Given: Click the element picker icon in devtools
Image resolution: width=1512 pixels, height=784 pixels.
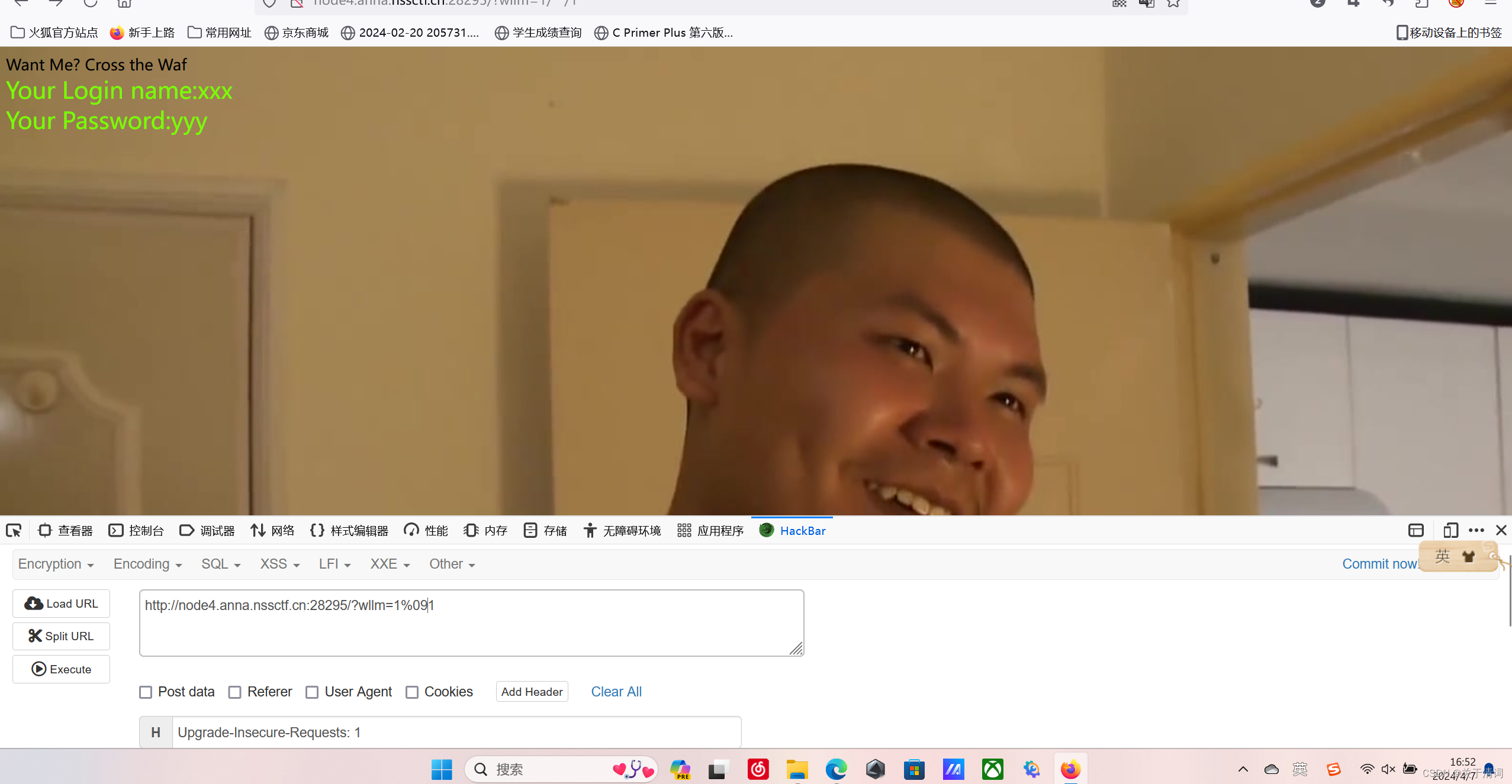Looking at the screenshot, I should (x=14, y=530).
